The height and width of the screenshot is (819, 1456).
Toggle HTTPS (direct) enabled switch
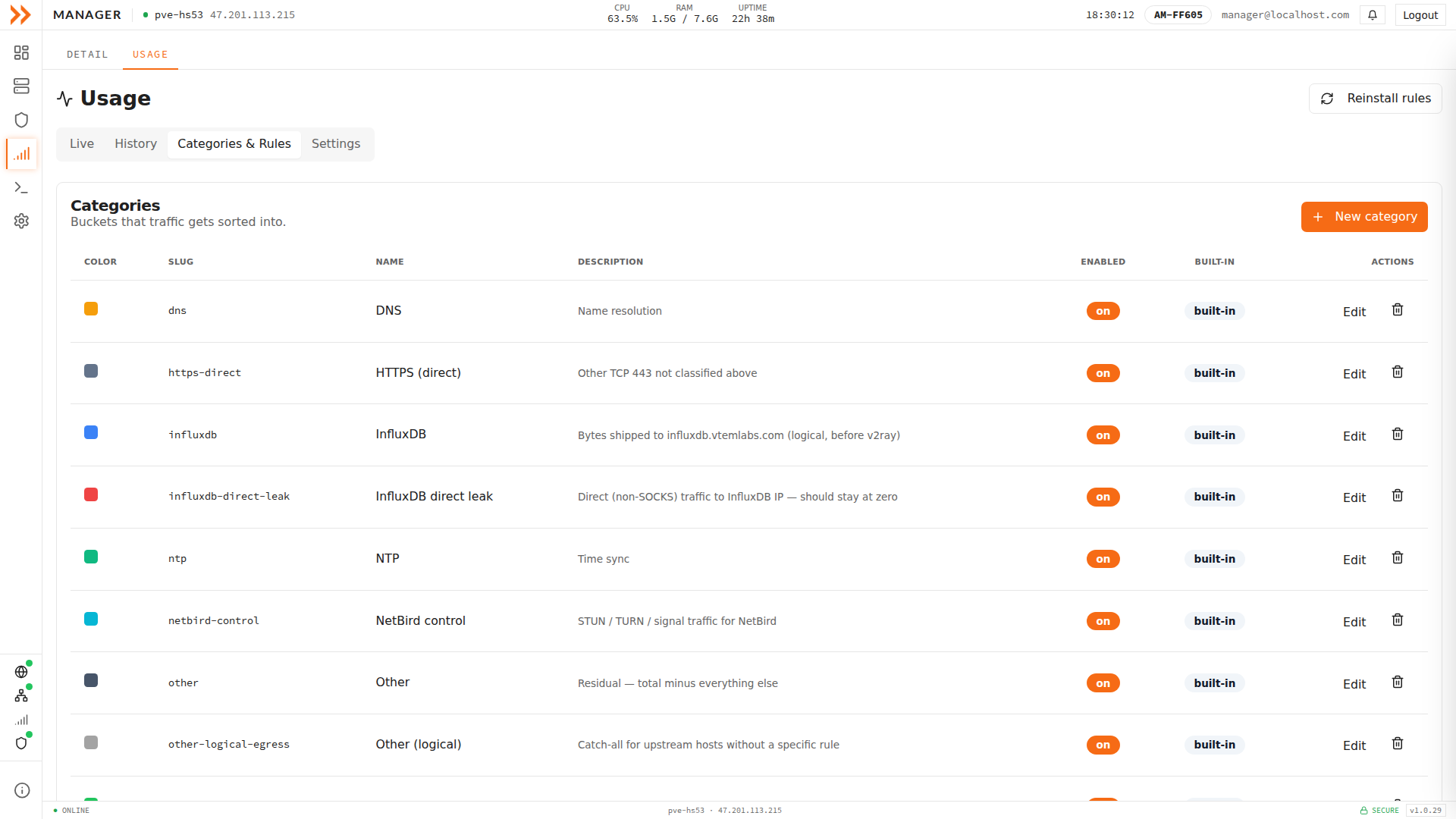point(1103,373)
